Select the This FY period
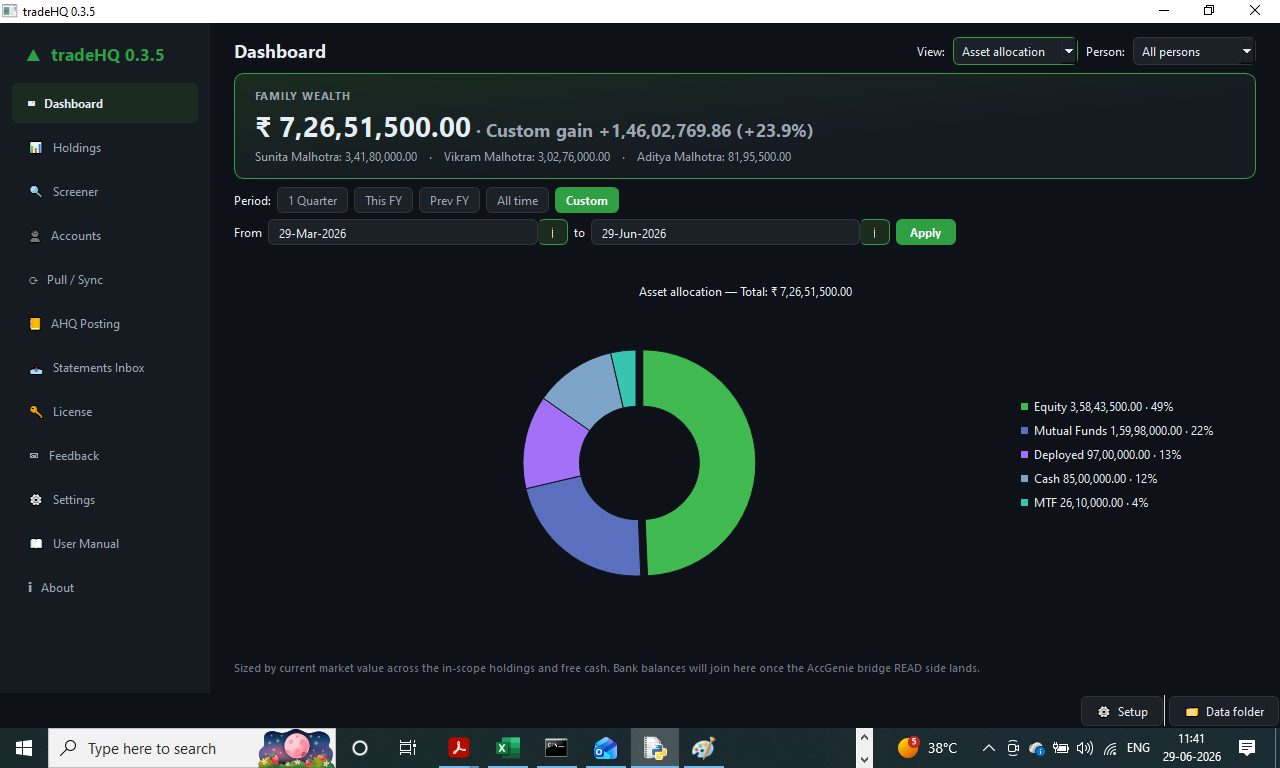The height and width of the screenshot is (768, 1280). [383, 201]
